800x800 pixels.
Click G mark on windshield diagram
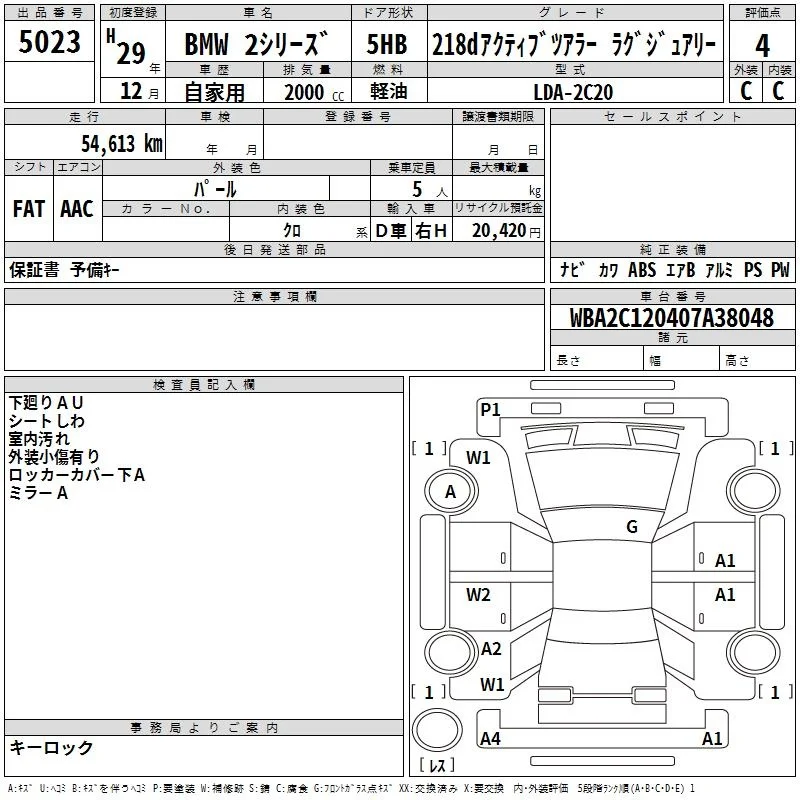[632, 526]
